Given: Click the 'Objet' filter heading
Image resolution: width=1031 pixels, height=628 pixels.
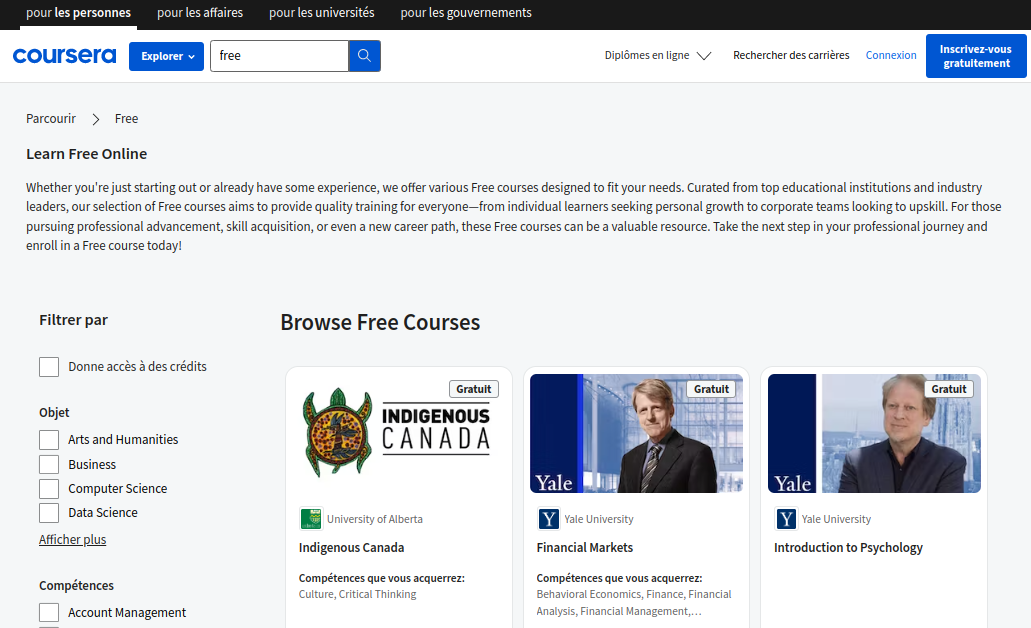Looking at the screenshot, I should [54, 413].
